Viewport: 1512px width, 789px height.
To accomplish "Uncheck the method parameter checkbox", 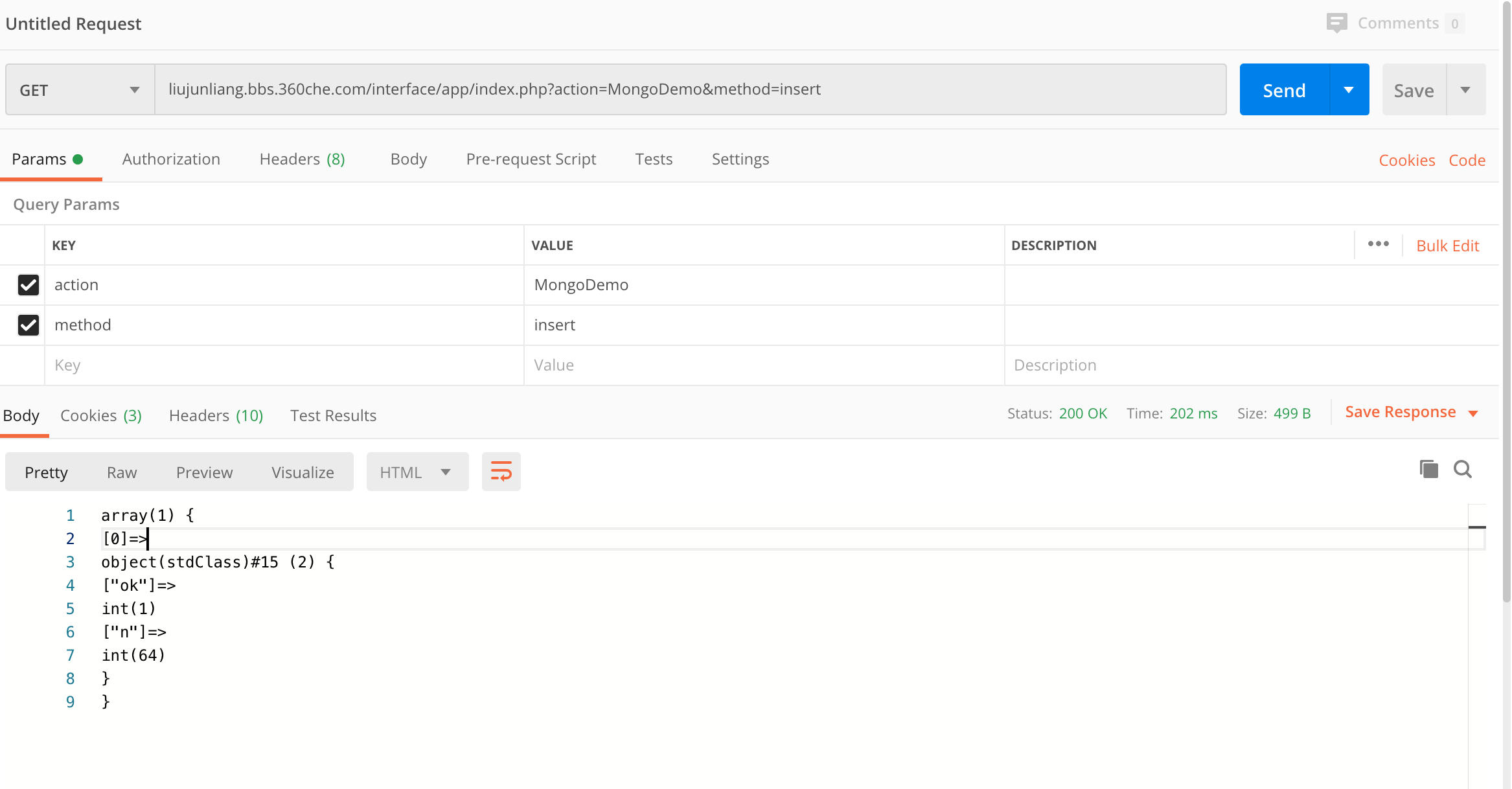I will (x=29, y=325).
